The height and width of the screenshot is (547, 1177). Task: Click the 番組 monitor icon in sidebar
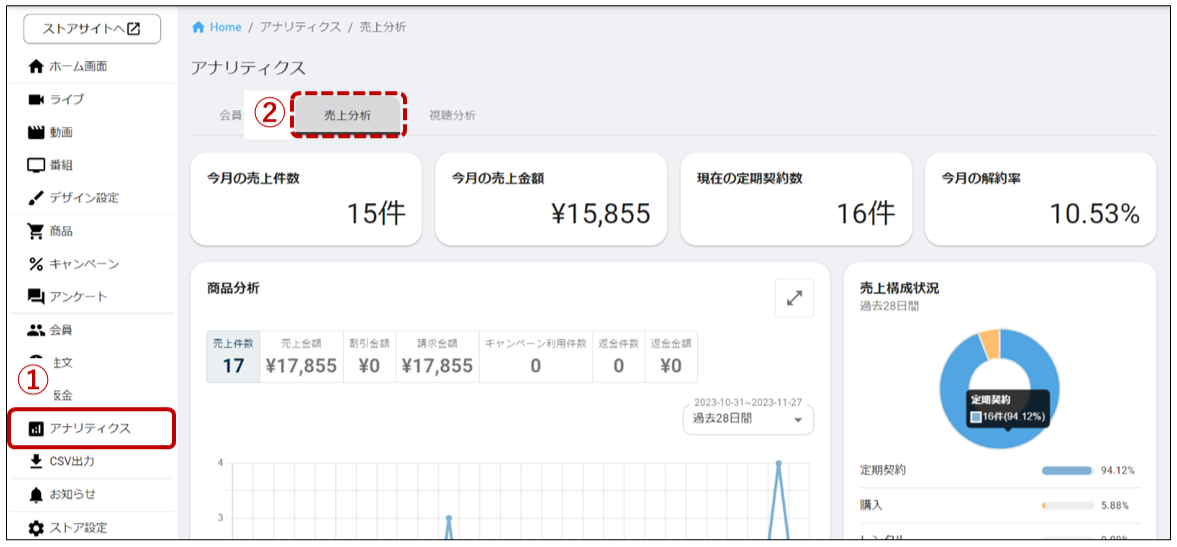[36, 165]
